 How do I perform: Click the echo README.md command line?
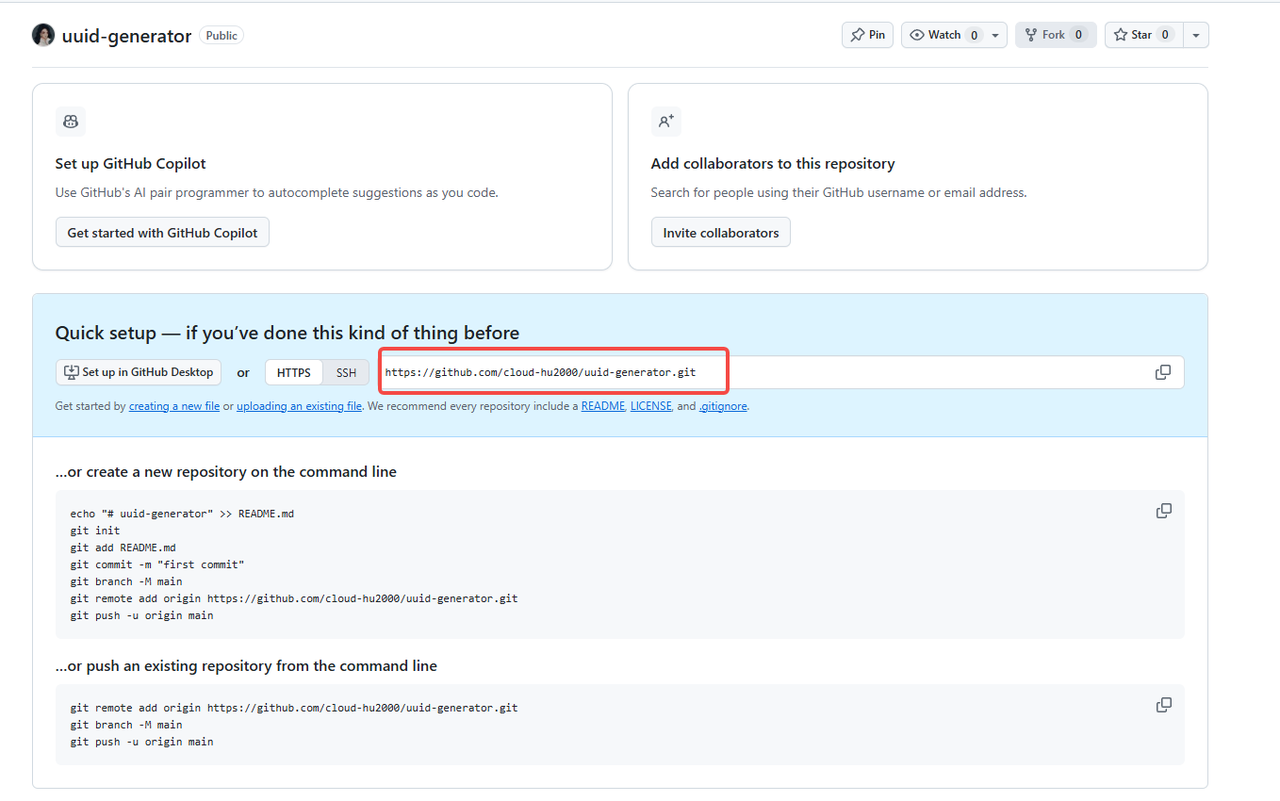(x=182, y=514)
